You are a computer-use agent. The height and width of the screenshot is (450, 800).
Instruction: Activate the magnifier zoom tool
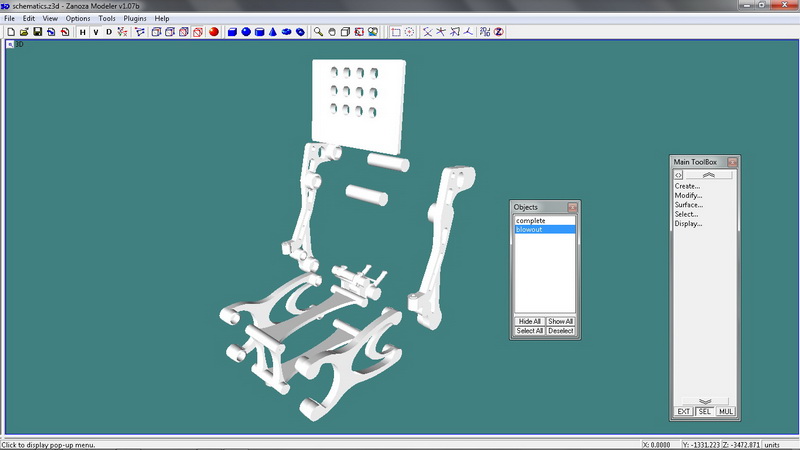point(318,32)
